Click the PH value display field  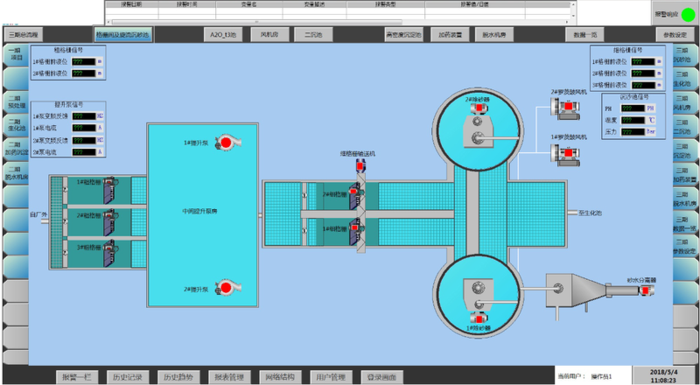pyautogui.click(x=633, y=108)
